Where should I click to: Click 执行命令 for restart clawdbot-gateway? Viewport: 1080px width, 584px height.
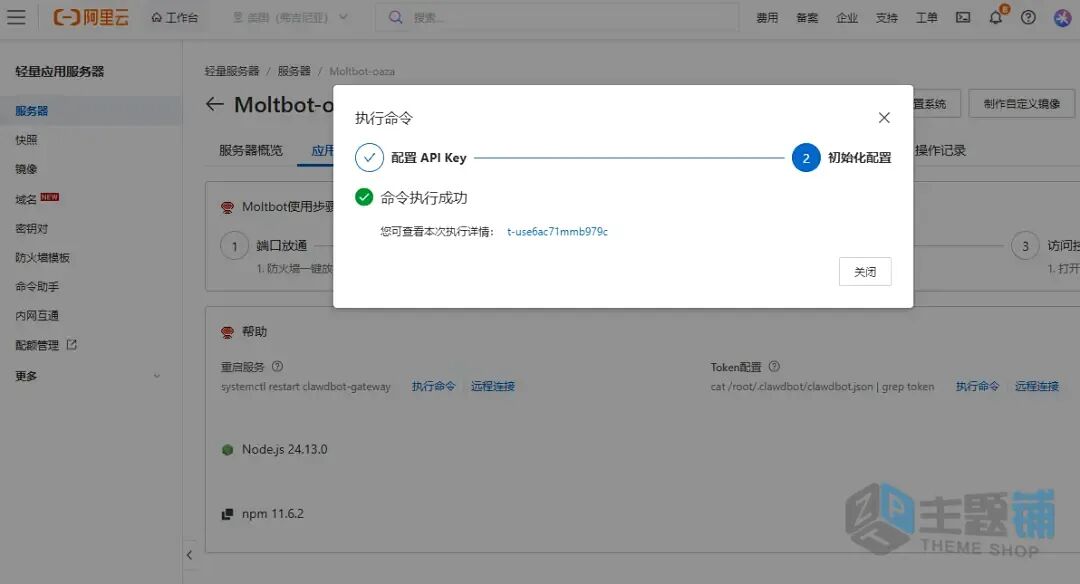tap(434, 386)
